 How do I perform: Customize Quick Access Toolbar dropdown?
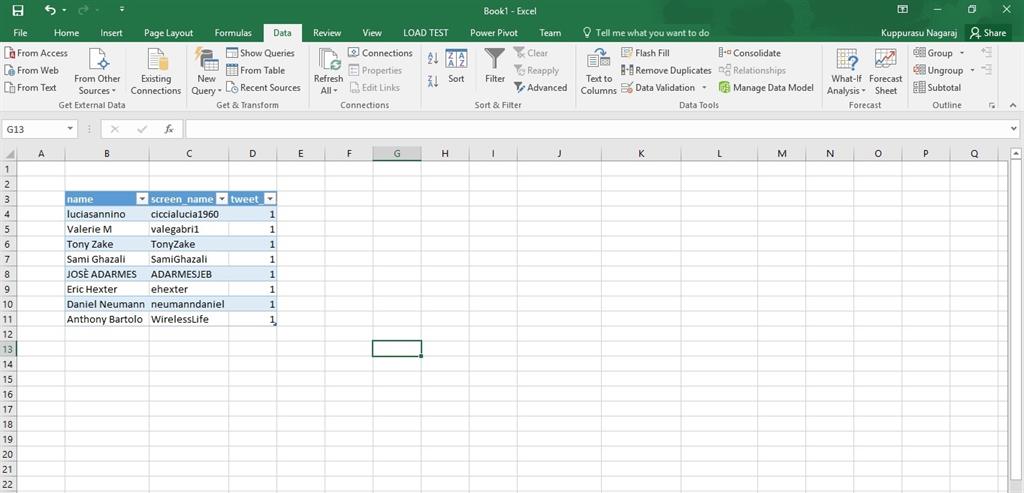[x=122, y=10]
